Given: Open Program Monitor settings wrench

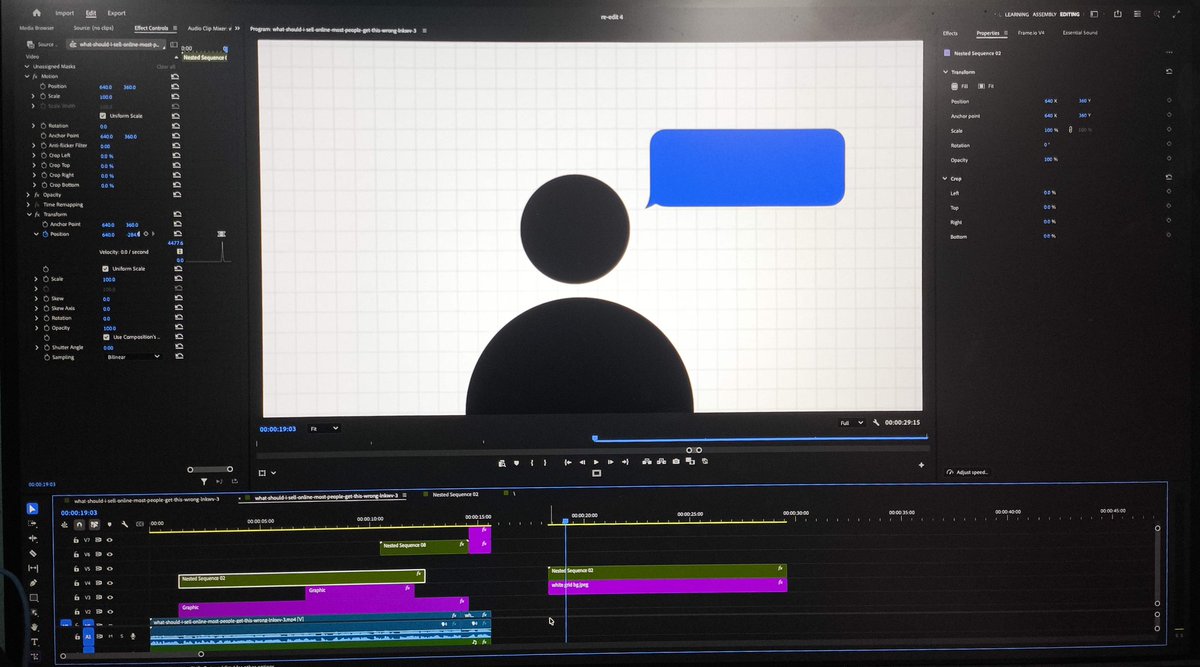Looking at the screenshot, I should [x=876, y=423].
